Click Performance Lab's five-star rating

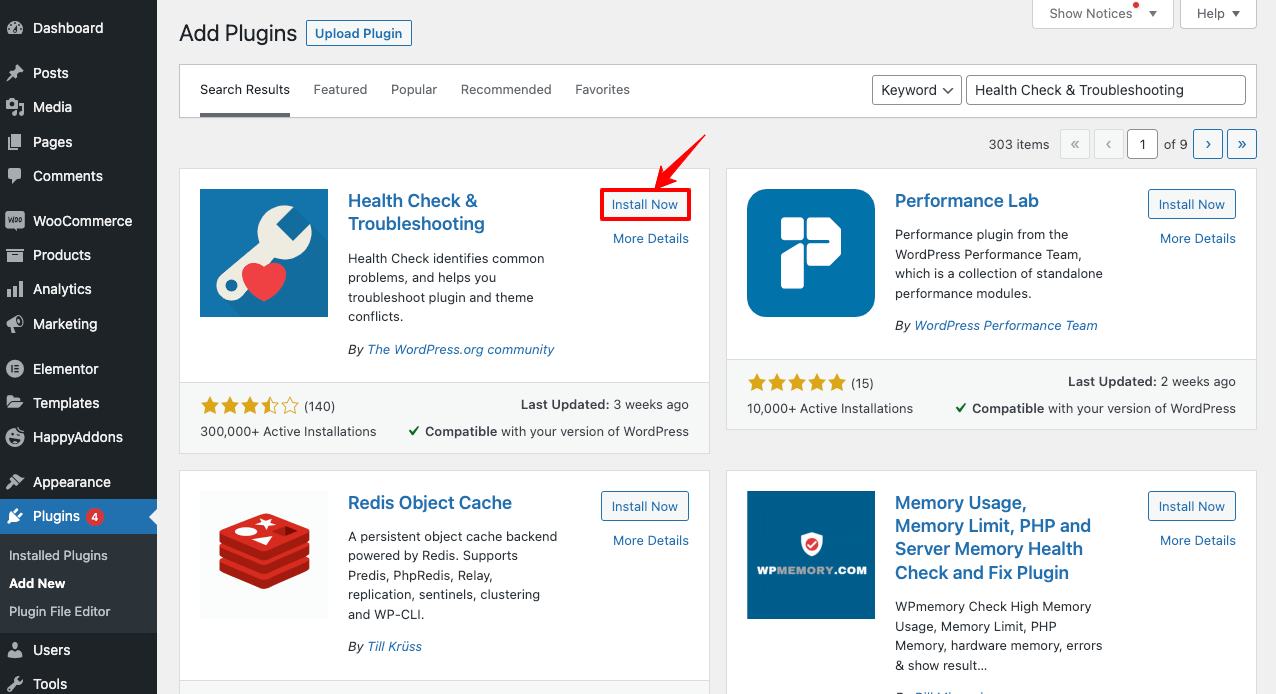(x=797, y=382)
